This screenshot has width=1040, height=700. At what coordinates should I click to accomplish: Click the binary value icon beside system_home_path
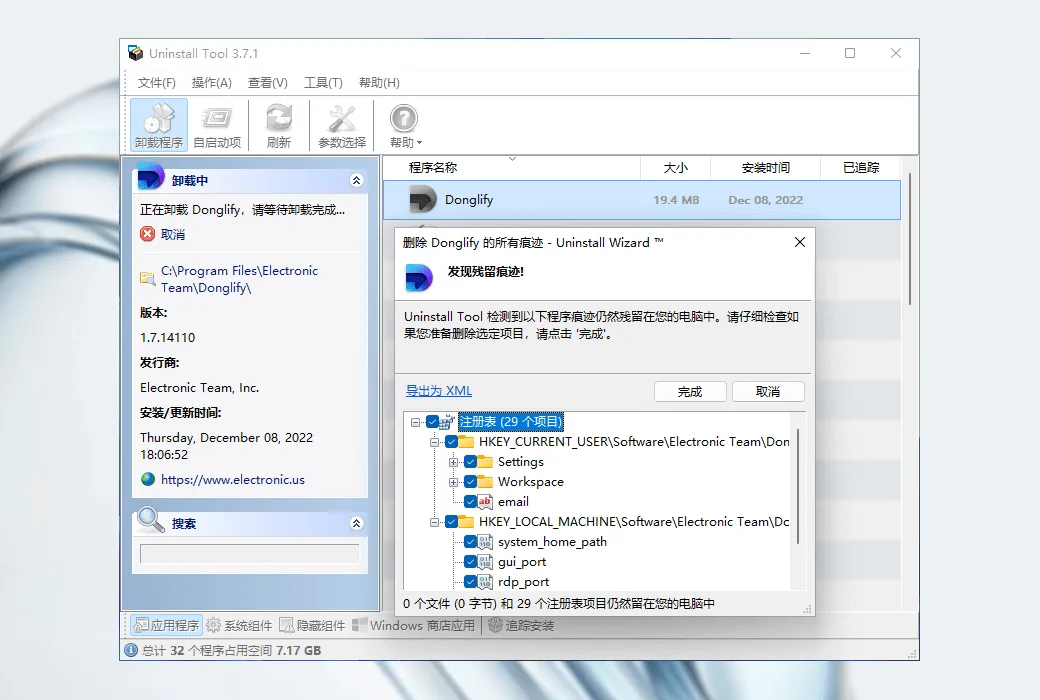point(486,542)
